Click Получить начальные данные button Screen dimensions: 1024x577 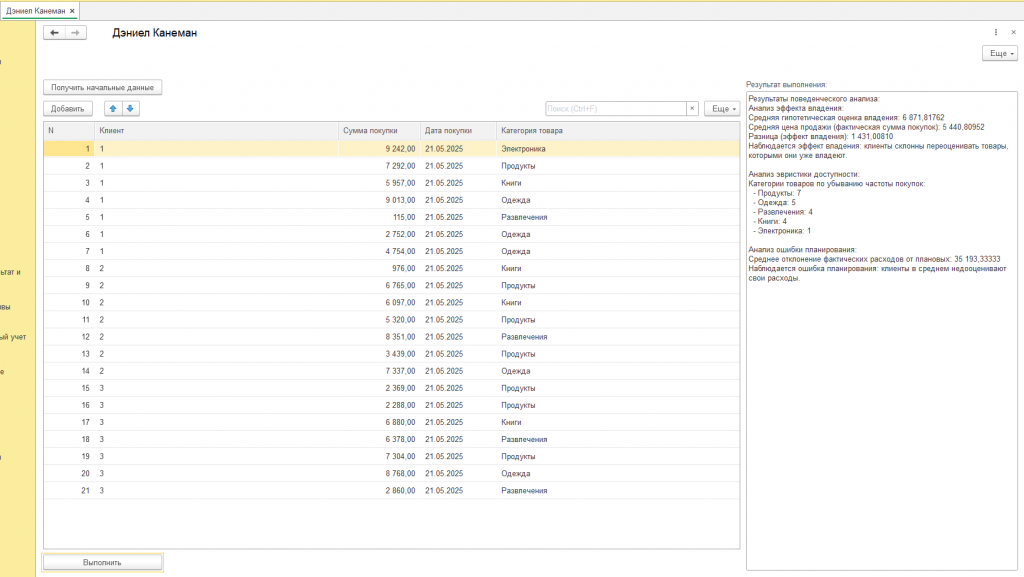[x=103, y=87]
